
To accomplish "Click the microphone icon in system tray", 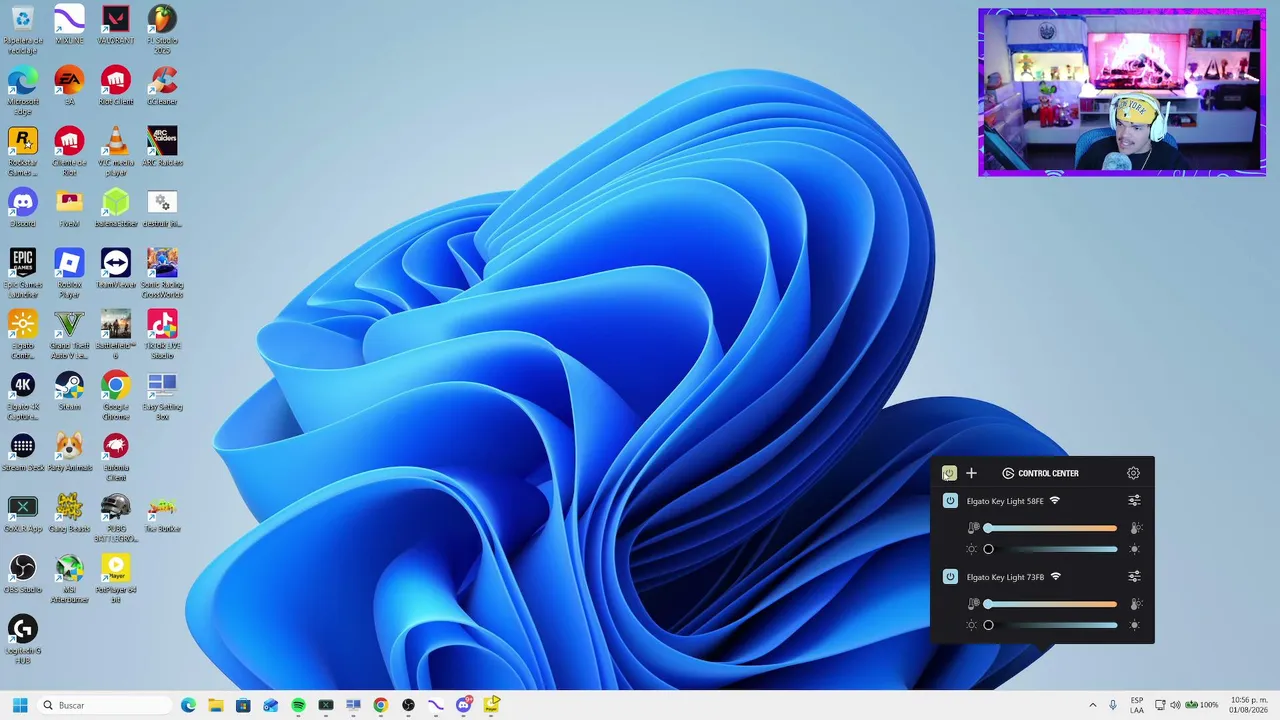I will (x=1112, y=705).
